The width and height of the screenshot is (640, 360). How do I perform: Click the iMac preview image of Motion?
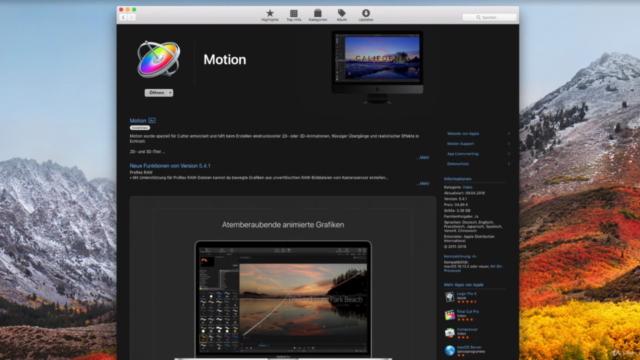377,67
